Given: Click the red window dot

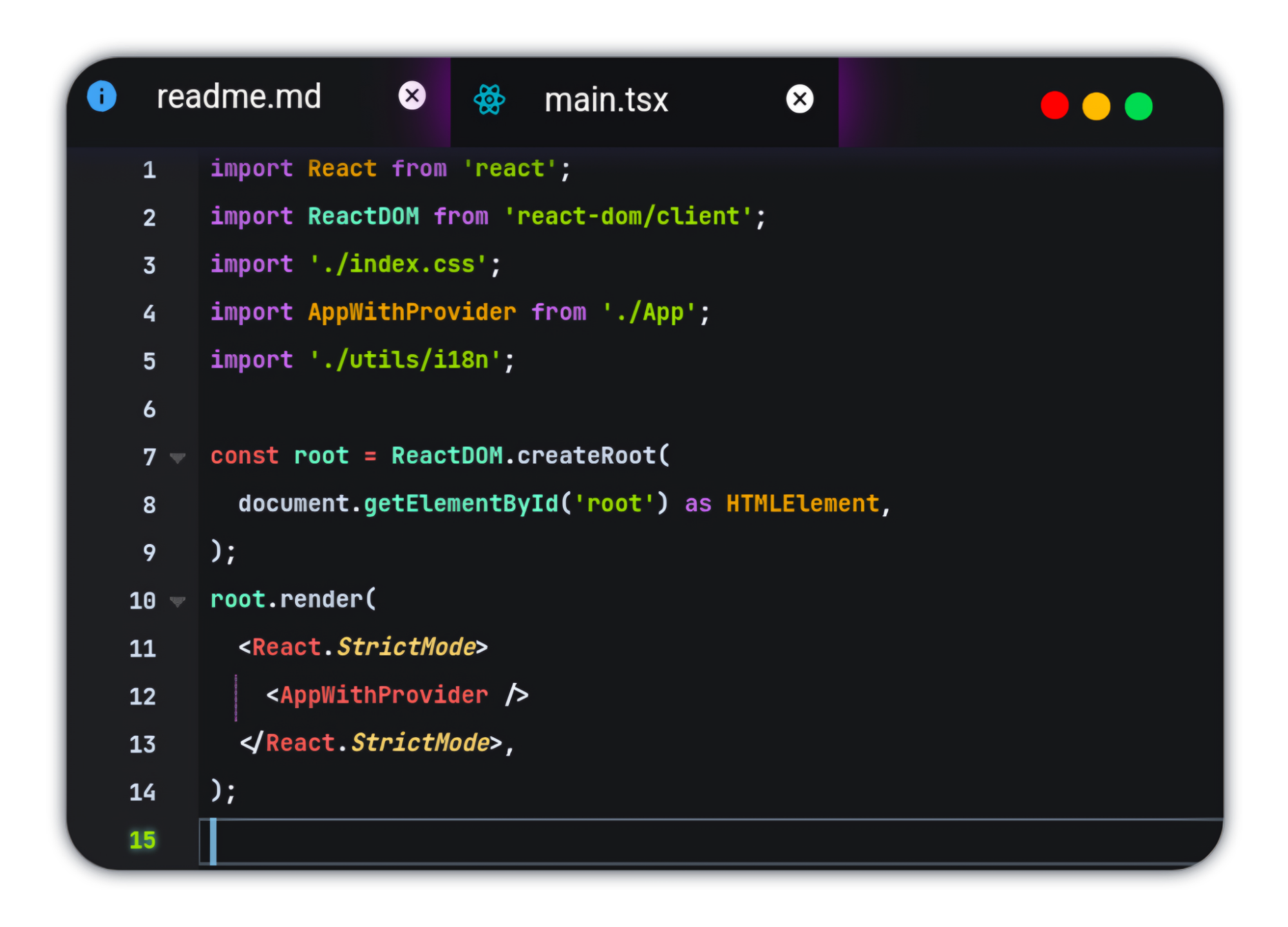Looking at the screenshot, I should point(1054,106).
